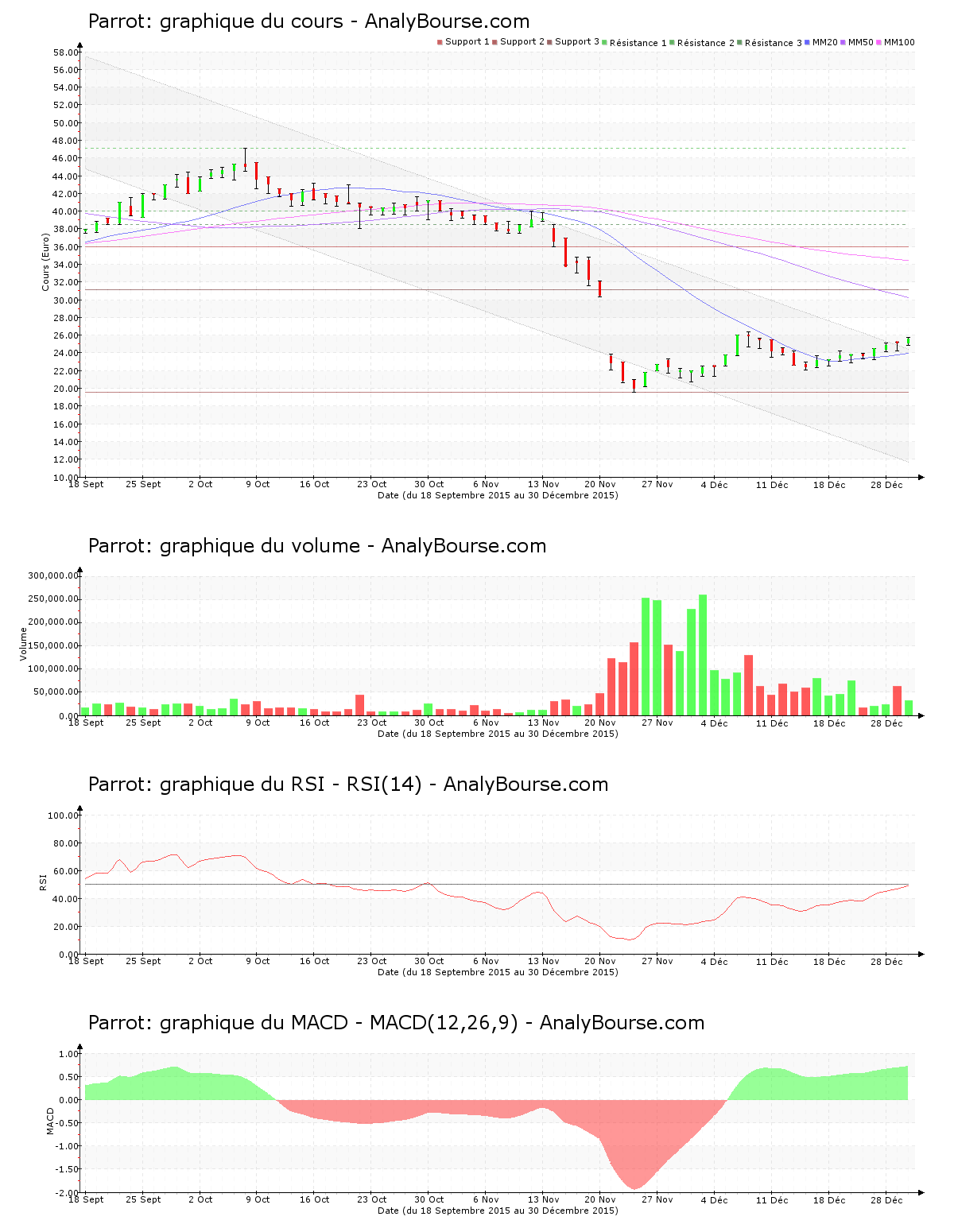Click the 50,000.00 value on the volume axis
The image size is (954, 1232).
56,692
